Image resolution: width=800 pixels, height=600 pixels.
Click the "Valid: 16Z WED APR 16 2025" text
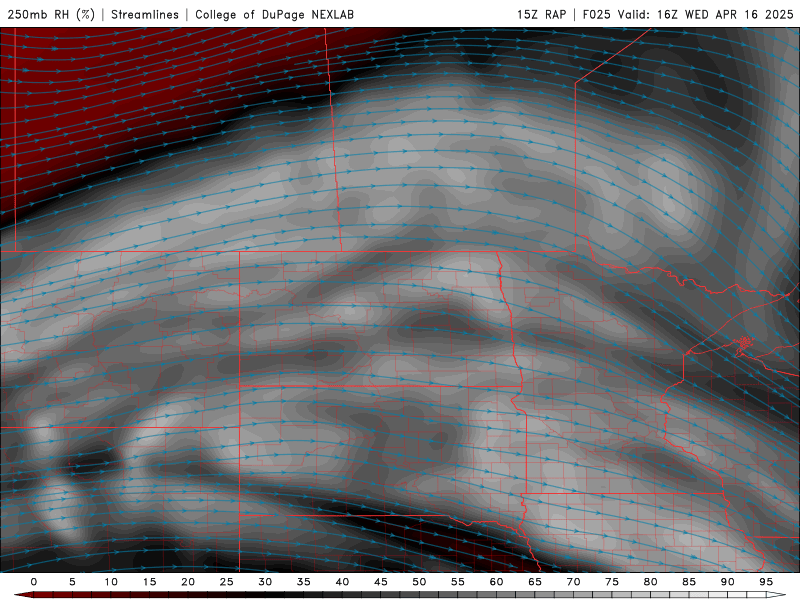(706, 14)
